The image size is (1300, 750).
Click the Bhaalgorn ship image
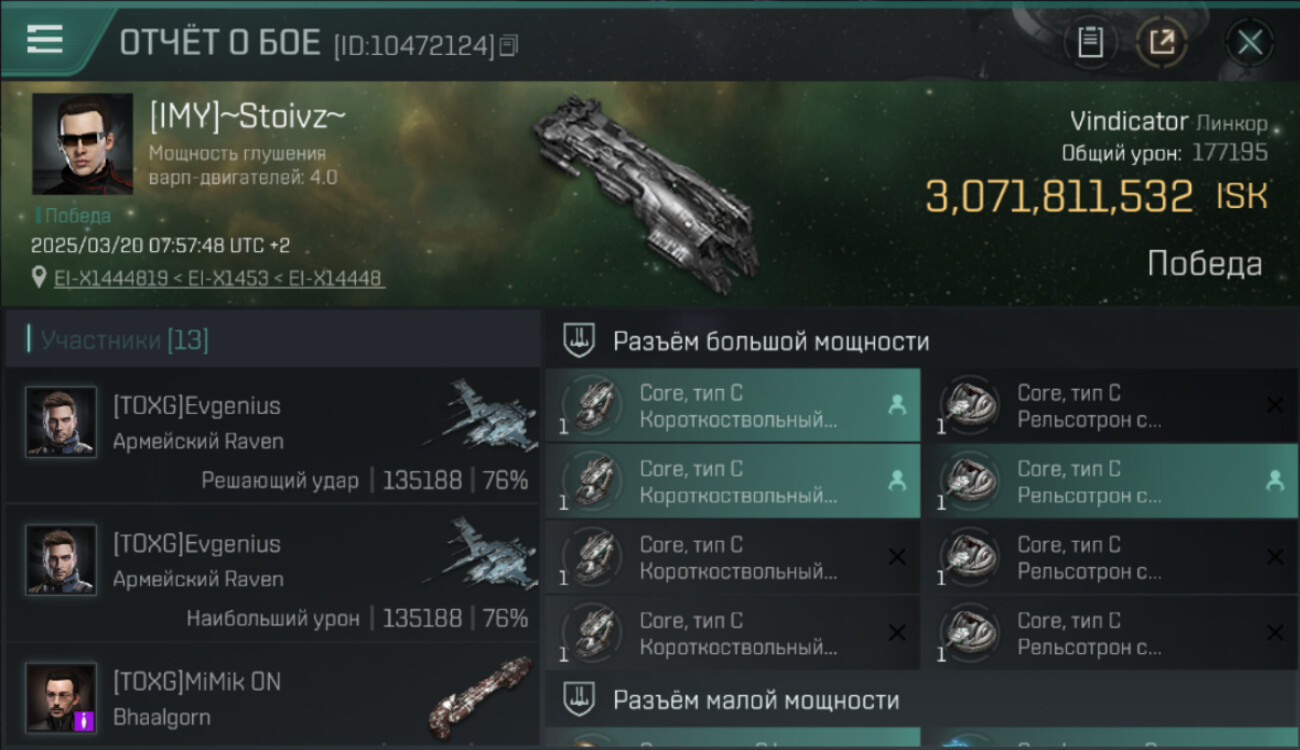[481, 697]
